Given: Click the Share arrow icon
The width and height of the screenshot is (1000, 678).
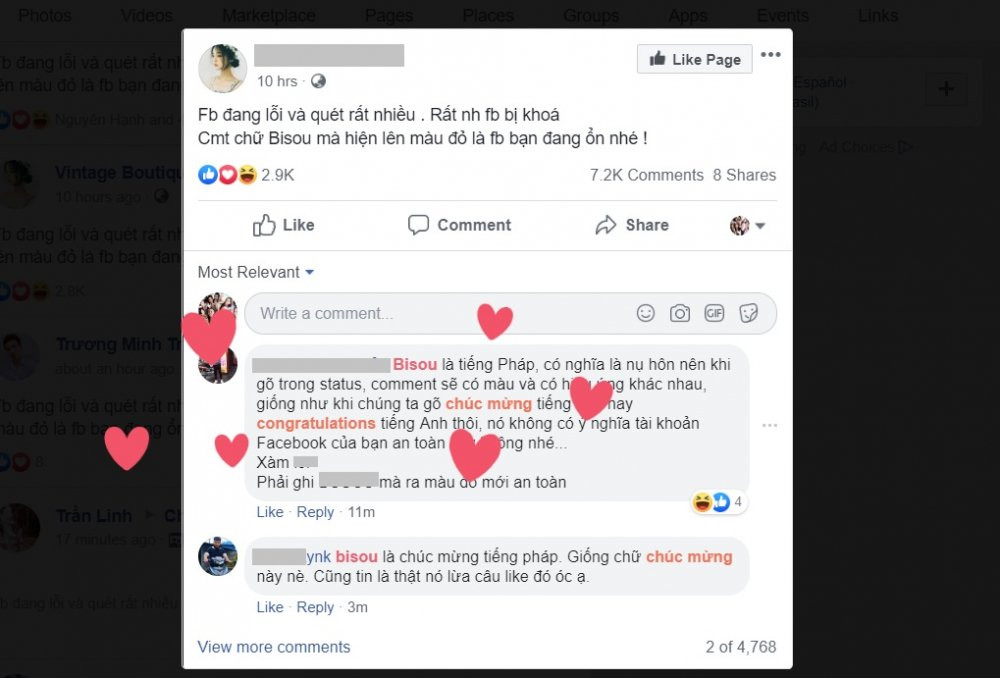Looking at the screenshot, I should [606, 225].
